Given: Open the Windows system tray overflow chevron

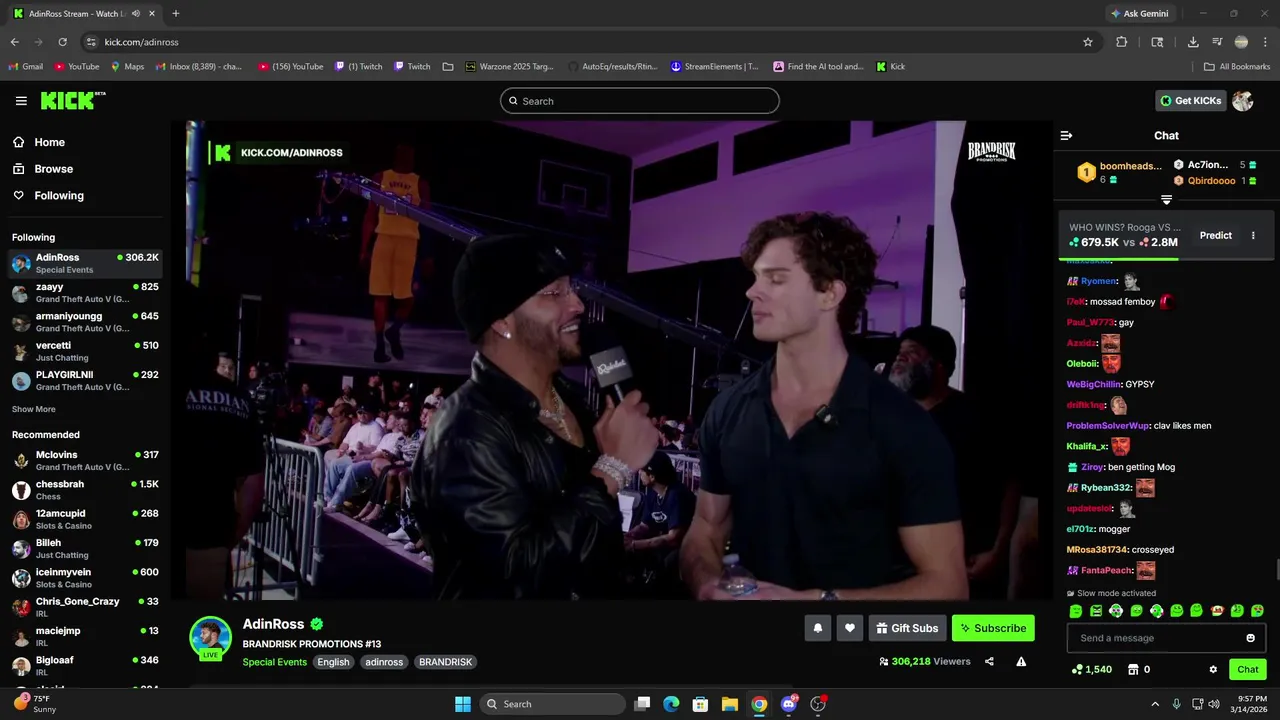Looking at the screenshot, I should pos(1155,704).
